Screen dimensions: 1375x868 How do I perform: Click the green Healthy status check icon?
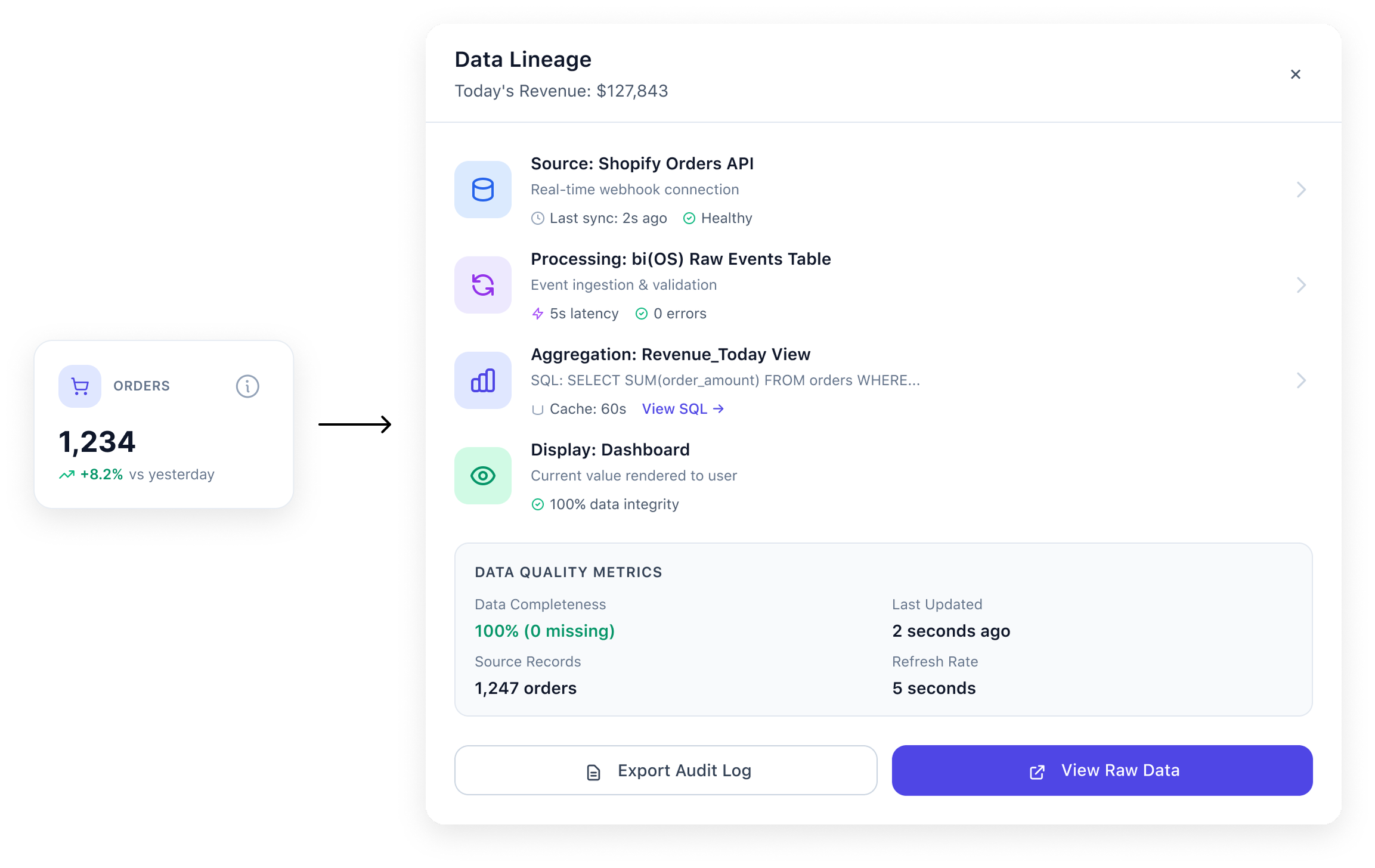689,218
